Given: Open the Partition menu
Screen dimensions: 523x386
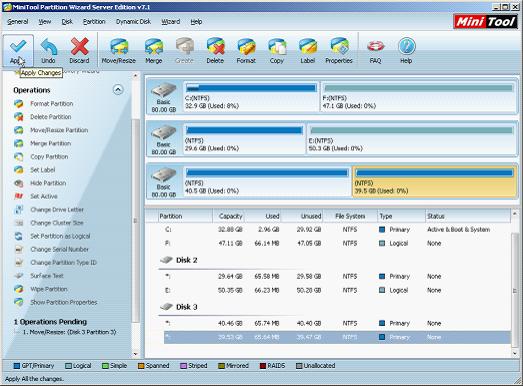Looking at the screenshot, I should click(94, 22).
